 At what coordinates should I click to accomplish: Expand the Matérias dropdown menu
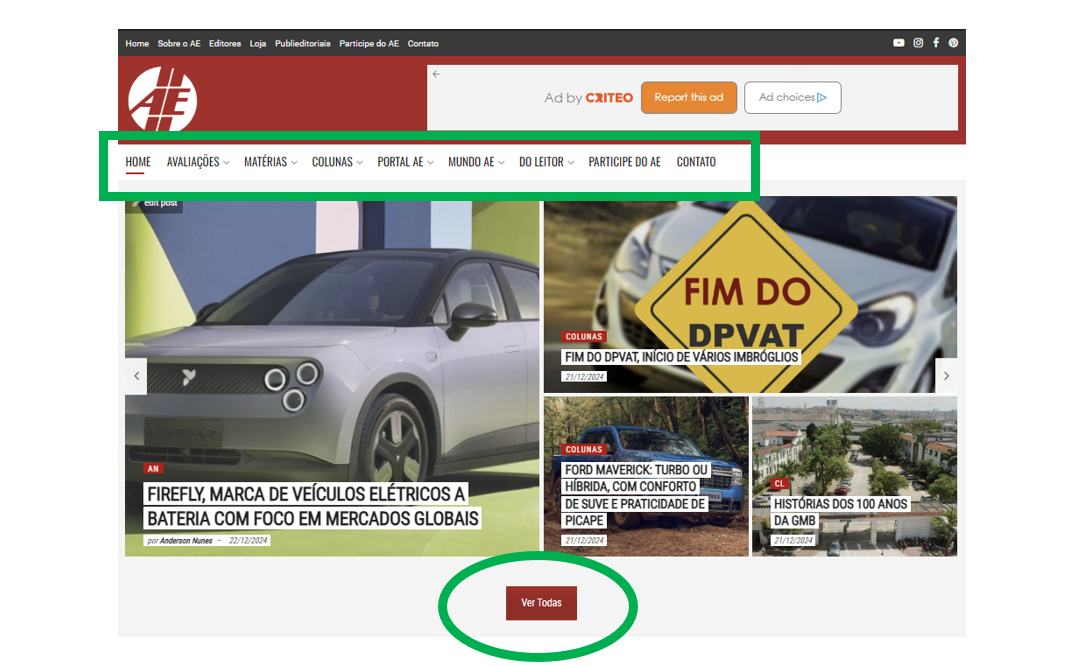[269, 162]
